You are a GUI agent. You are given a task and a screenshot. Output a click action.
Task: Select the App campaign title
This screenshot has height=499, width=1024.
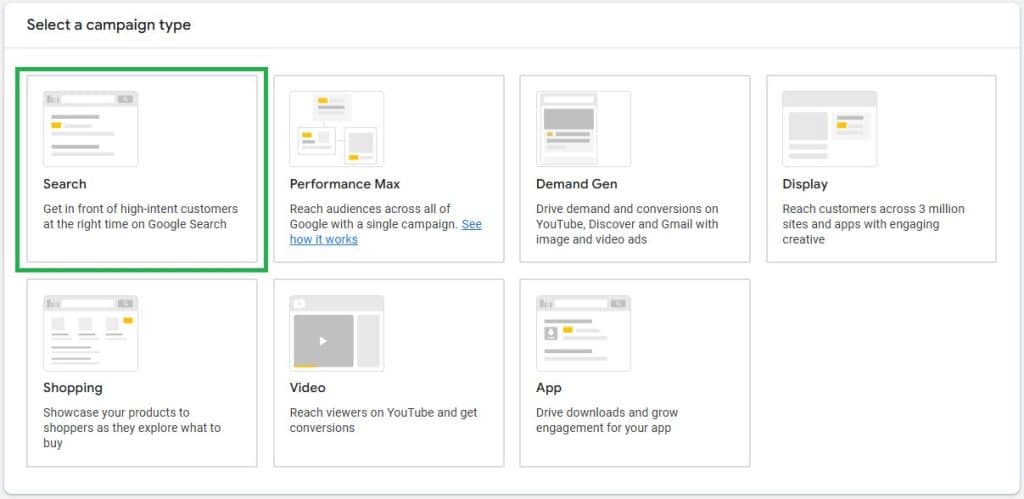pos(548,388)
